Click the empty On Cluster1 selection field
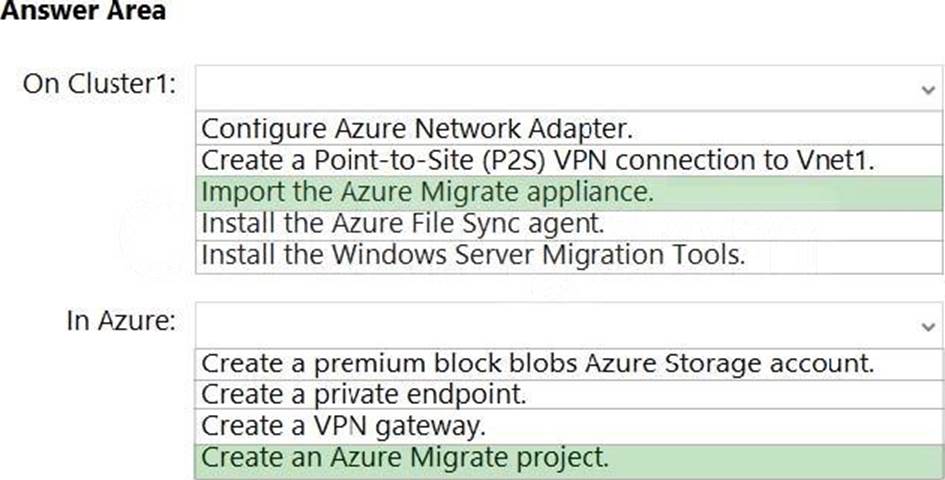945x480 pixels. tap(560, 87)
